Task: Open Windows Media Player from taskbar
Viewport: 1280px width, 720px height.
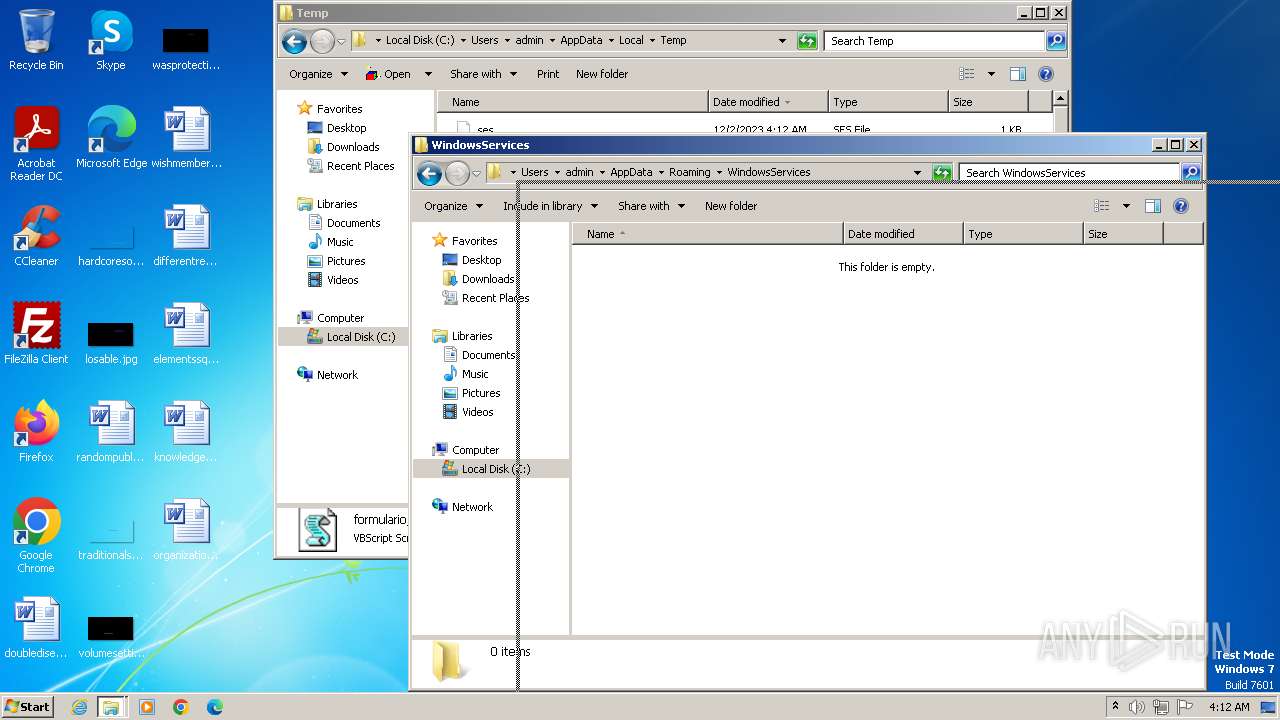Action: tap(147, 707)
